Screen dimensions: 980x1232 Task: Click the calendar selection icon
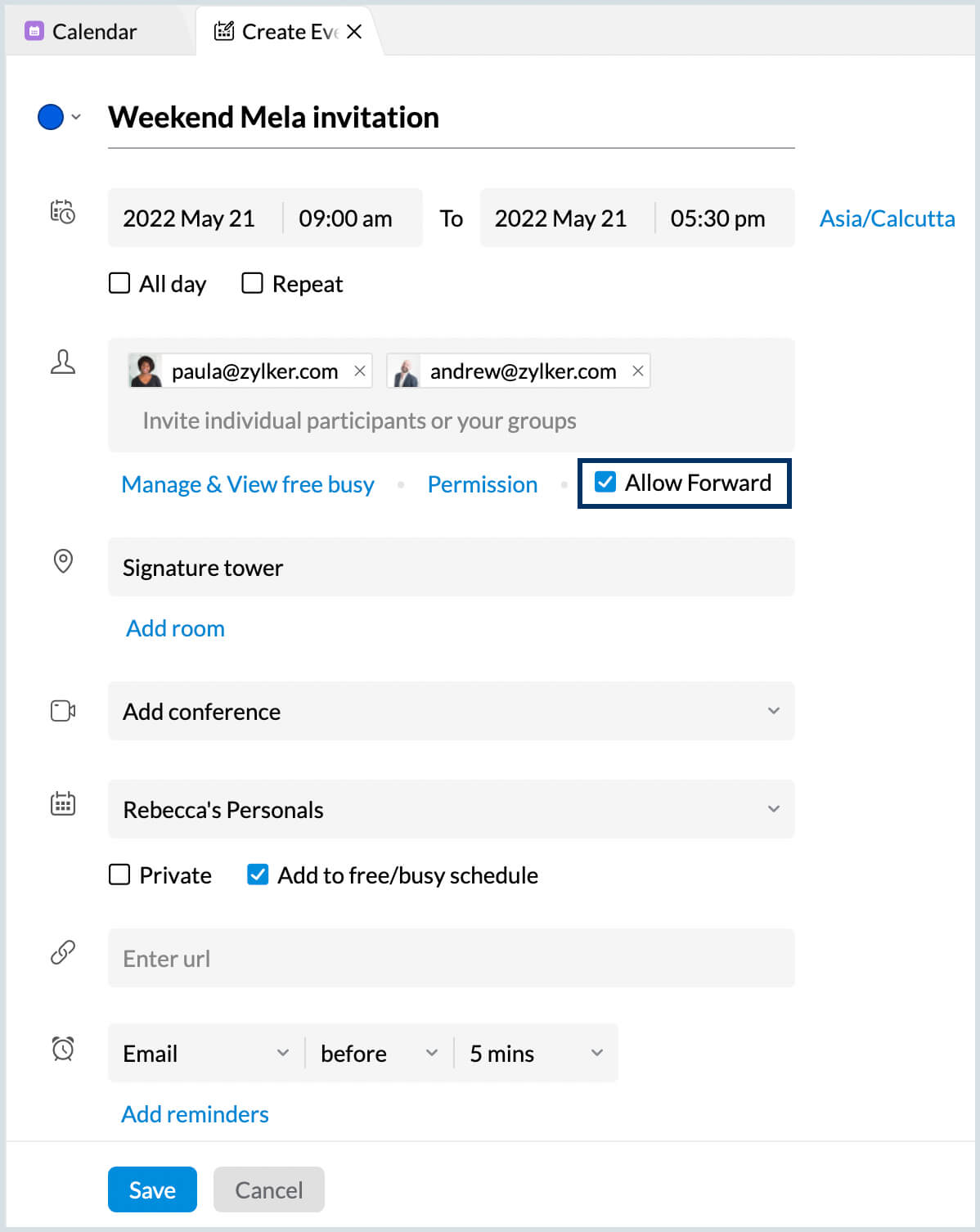point(62,804)
